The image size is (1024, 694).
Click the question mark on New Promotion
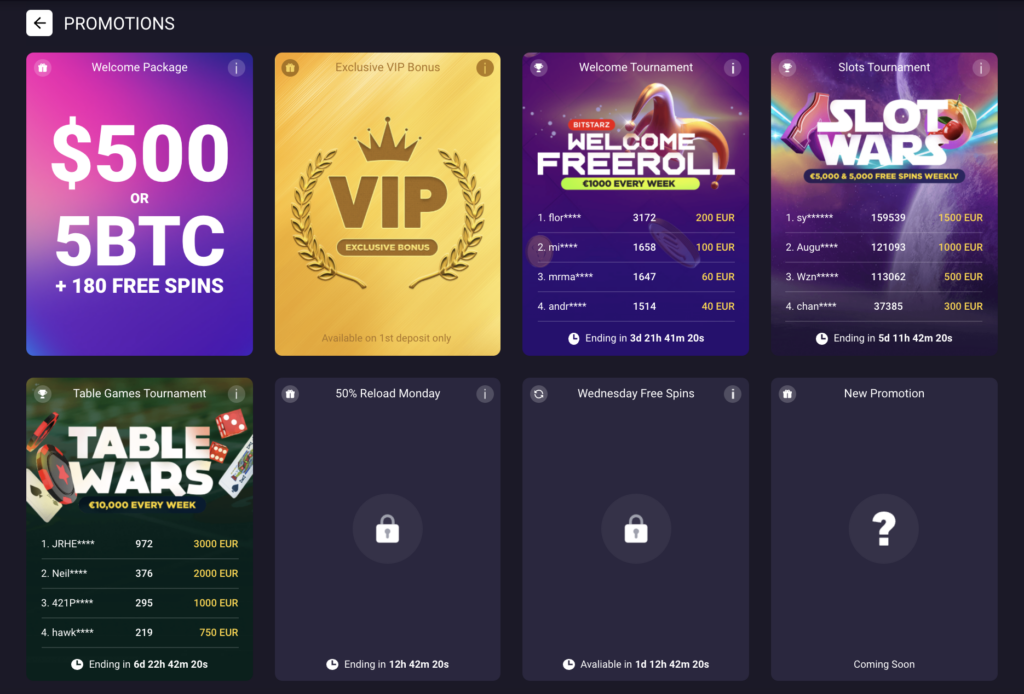click(x=884, y=529)
